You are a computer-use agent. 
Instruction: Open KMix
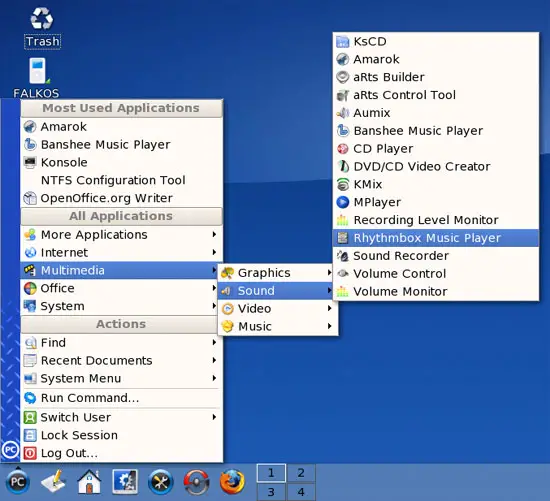pyautogui.click(x=436, y=184)
